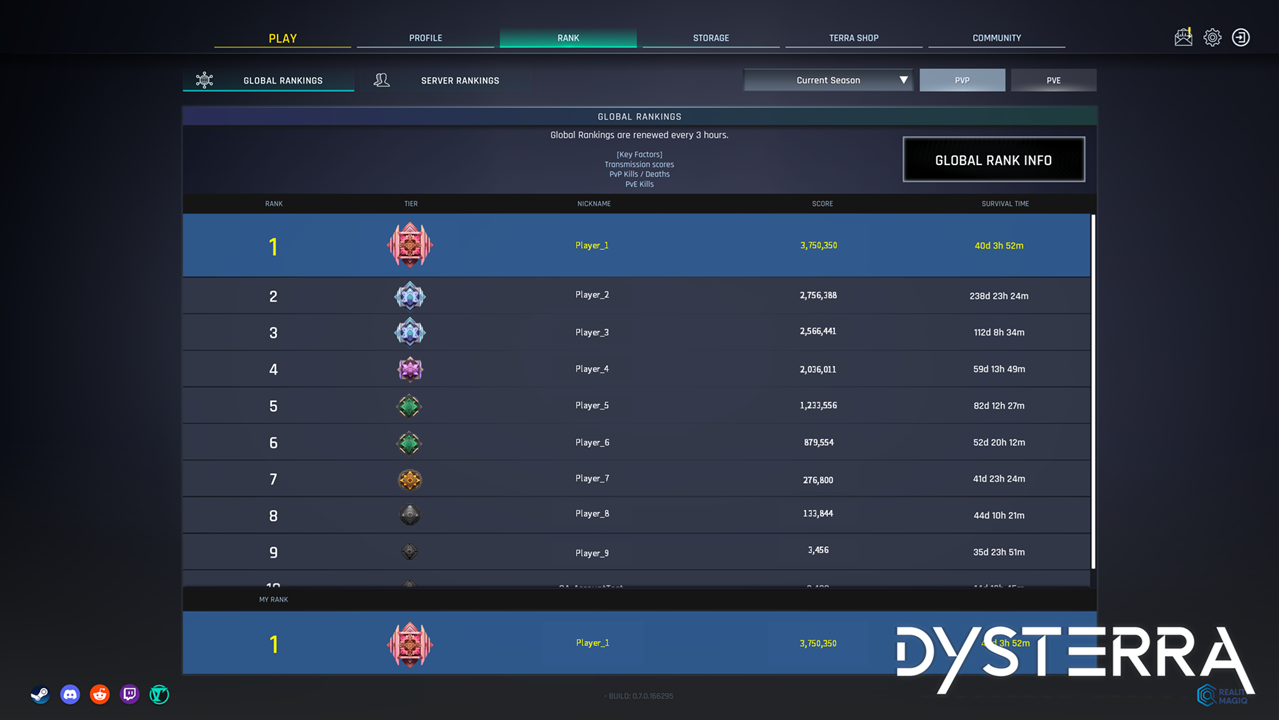Screen dimensions: 1279x720
Task: Click the Survival Time column header
Action: tap(1005, 204)
